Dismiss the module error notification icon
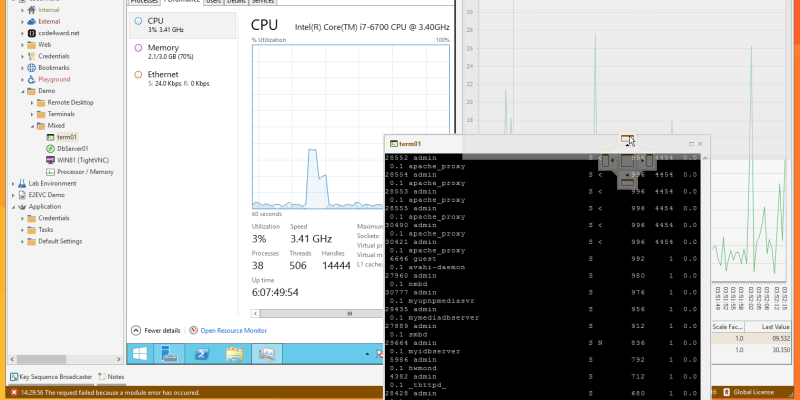Viewport: 800px width, 400px height. (x=13, y=392)
